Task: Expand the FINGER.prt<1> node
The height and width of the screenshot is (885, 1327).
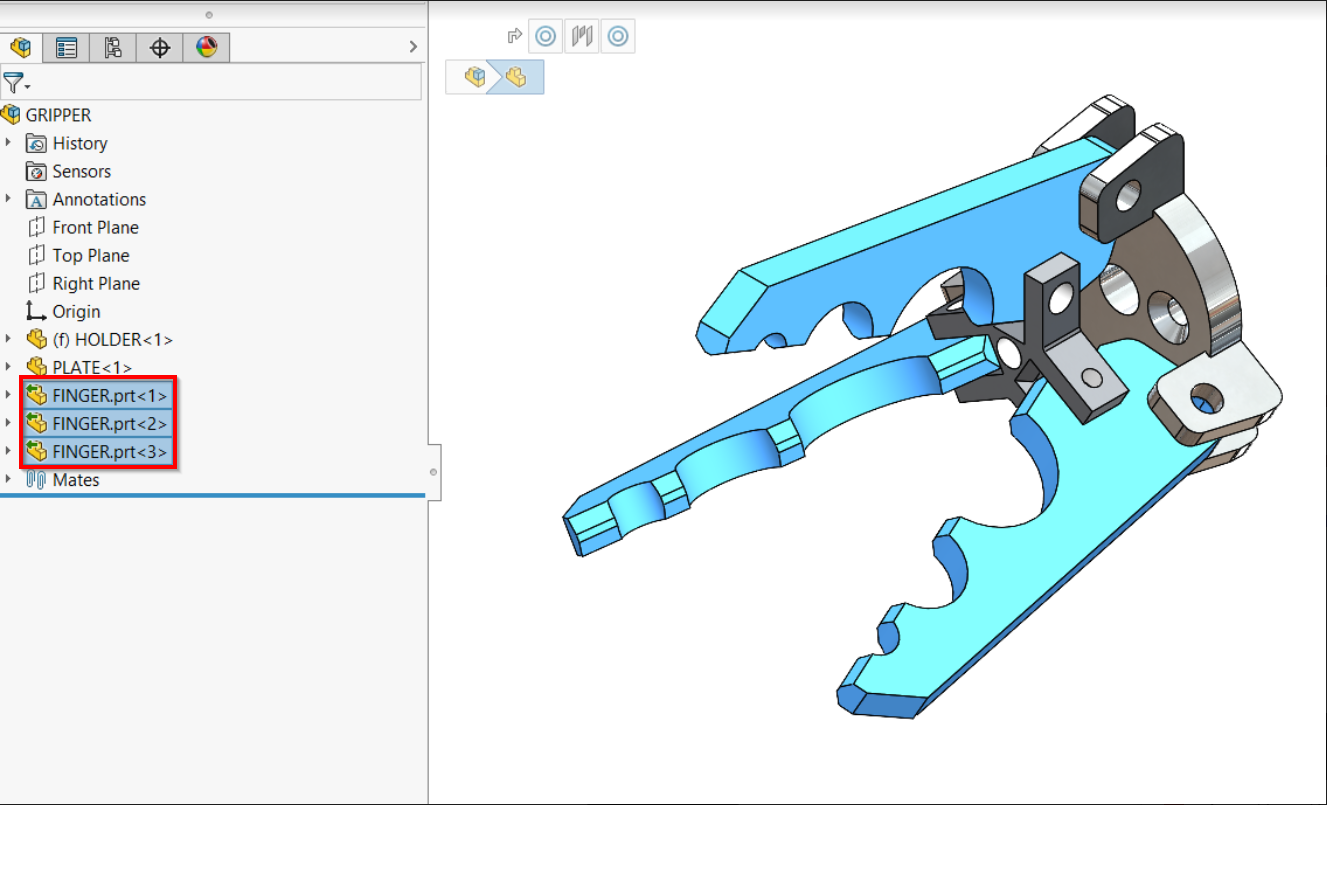Action: 9,395
